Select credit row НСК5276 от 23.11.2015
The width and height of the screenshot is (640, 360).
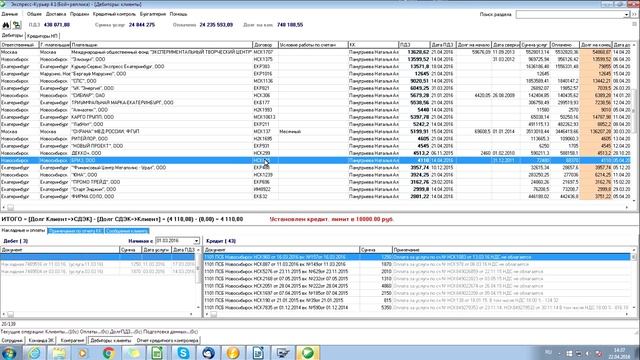(417, 271)
